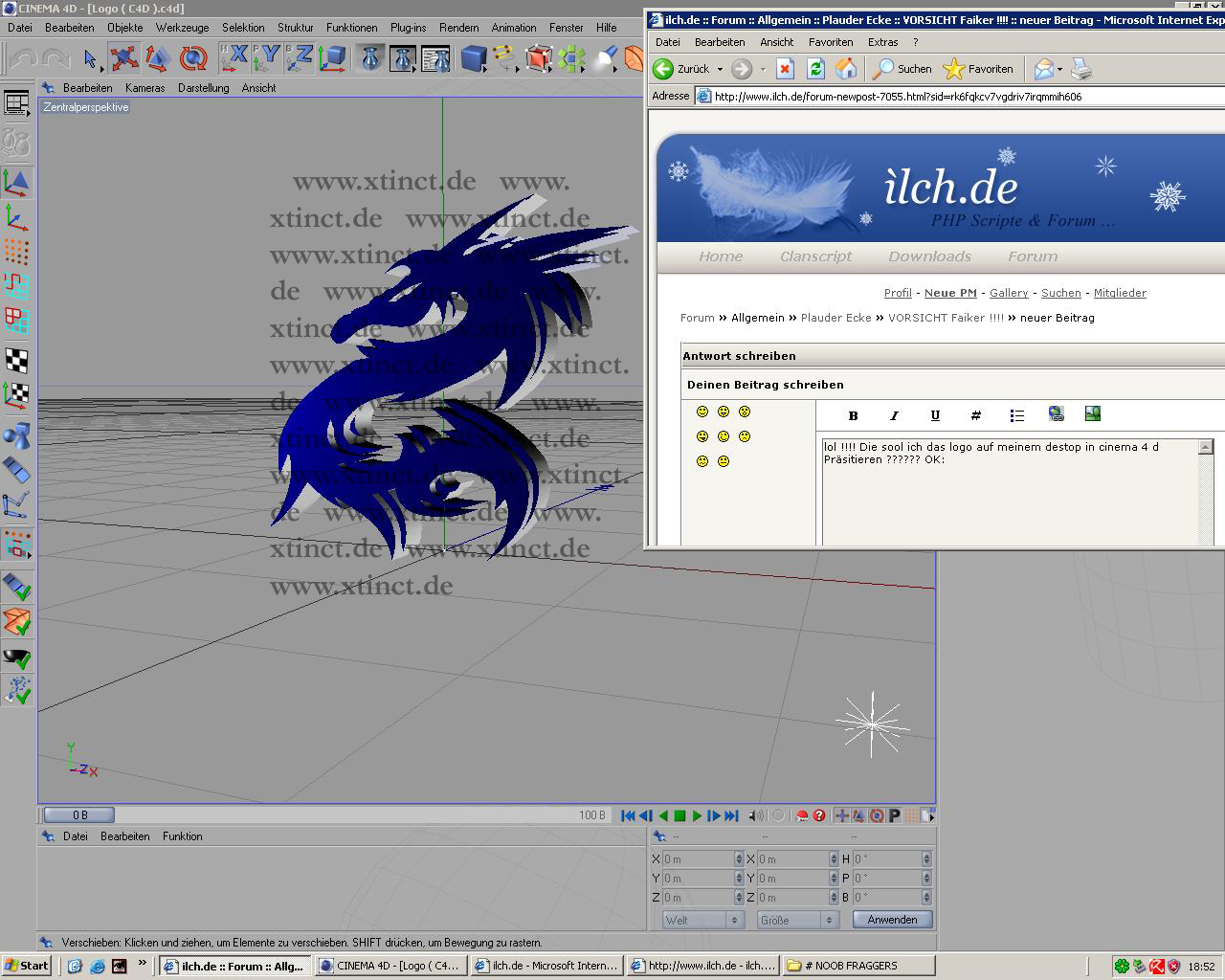Image resolution: width=1225 pixels, height=980 pixels.
Task: Insert a list in the forum post
Action: [x=1016, y=415]
